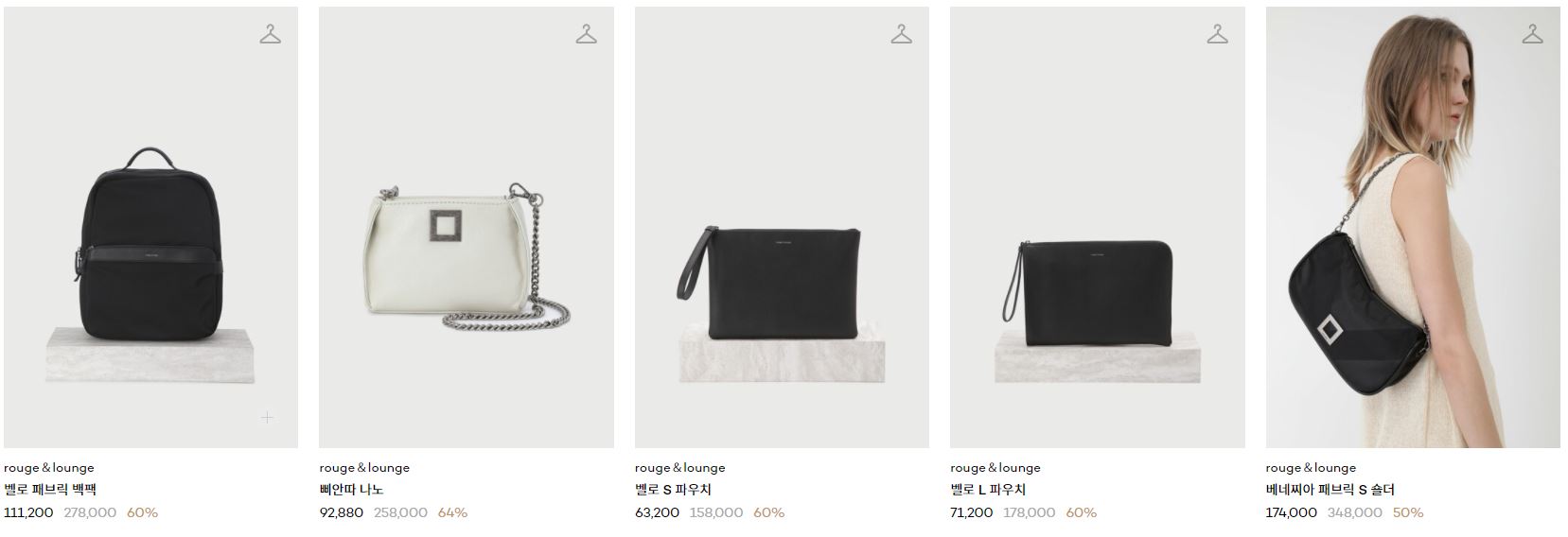
Task: Open the white chain bag product image
Action: [467, 227]
